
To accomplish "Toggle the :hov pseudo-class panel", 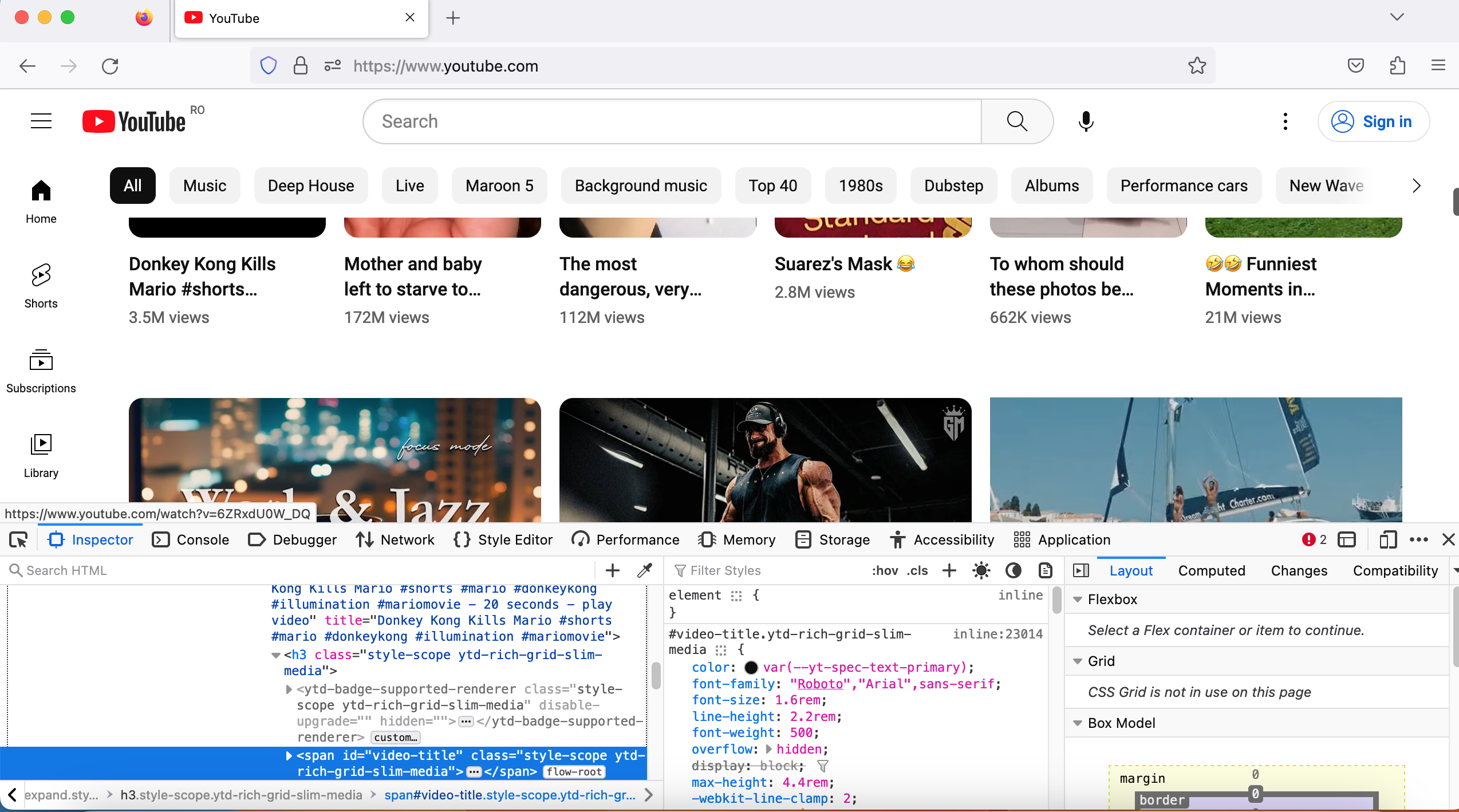I will [x=885, y=570].
